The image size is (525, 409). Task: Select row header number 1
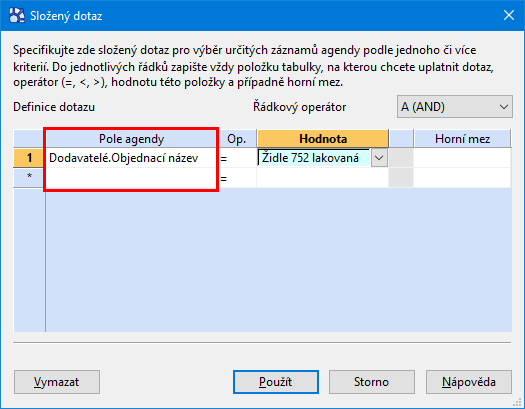click(x=29, y=158)
